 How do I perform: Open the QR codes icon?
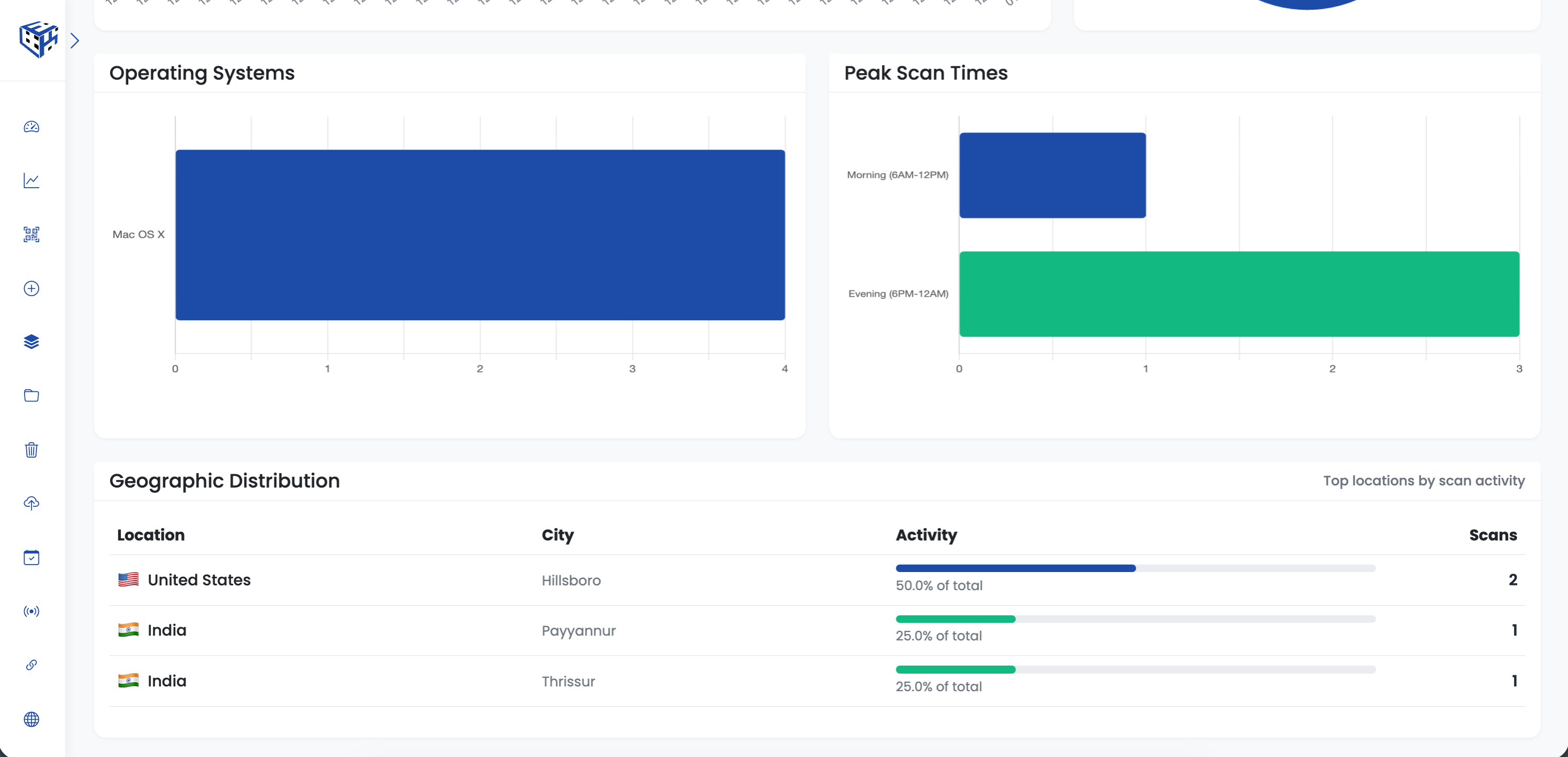pos(32,235)
